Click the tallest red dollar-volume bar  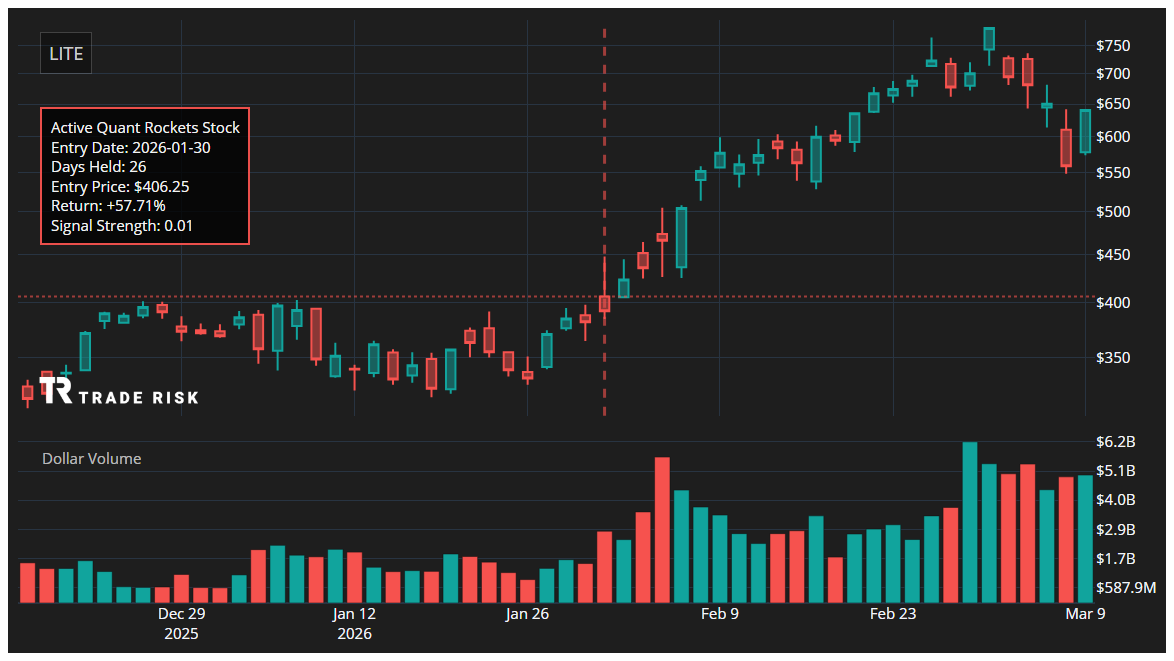tap(662, 530)
